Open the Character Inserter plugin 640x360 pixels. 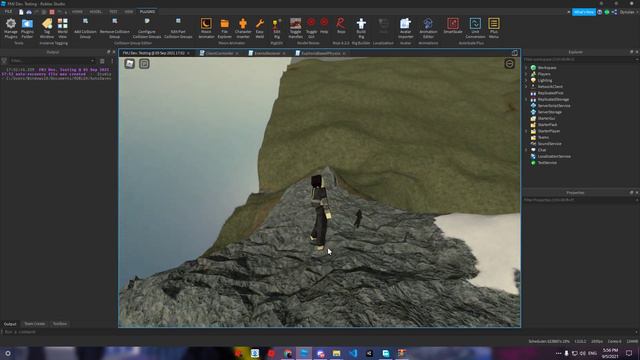click(x=243, y=28)
